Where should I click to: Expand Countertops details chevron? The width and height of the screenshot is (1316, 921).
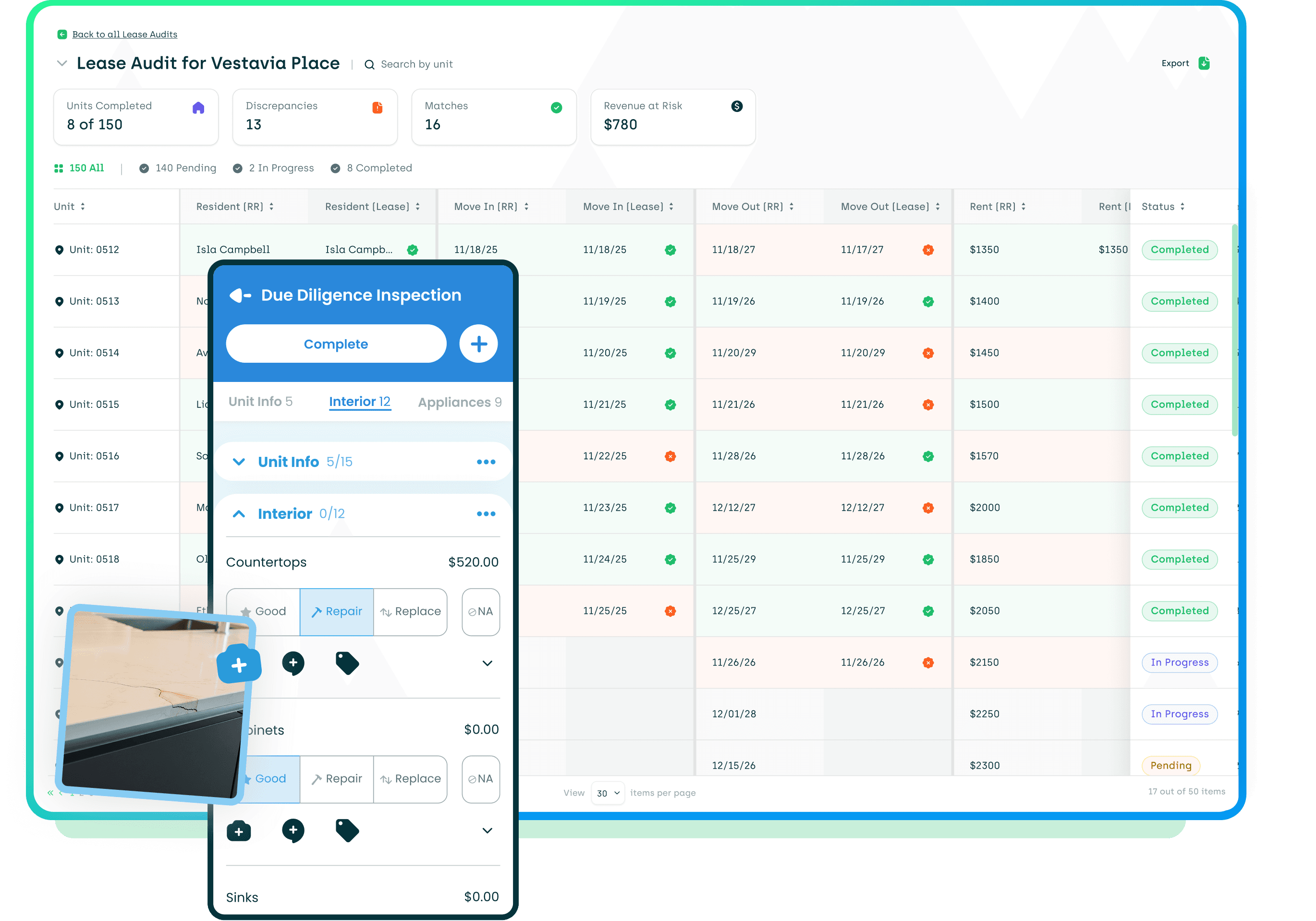coord(487,663)
